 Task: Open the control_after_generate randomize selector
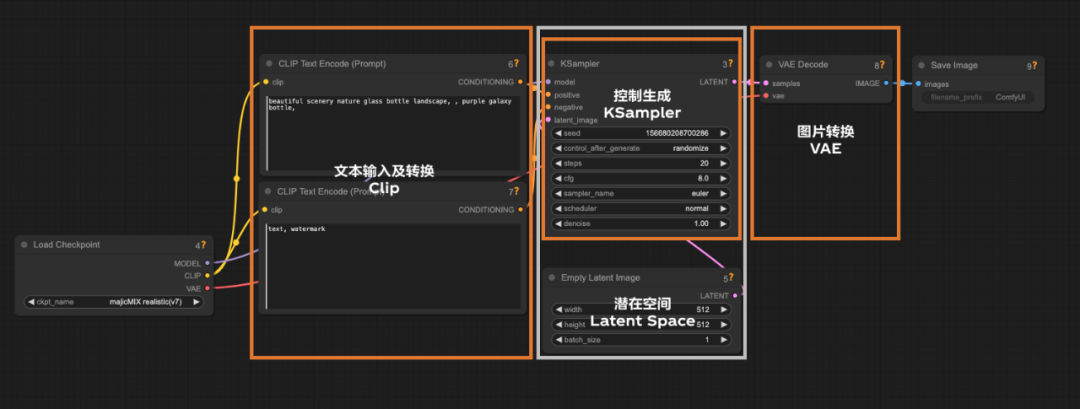point(641,148)
